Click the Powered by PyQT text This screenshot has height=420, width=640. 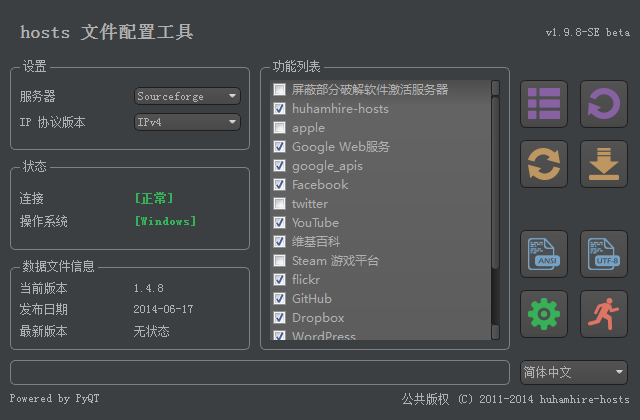[54, 398]
